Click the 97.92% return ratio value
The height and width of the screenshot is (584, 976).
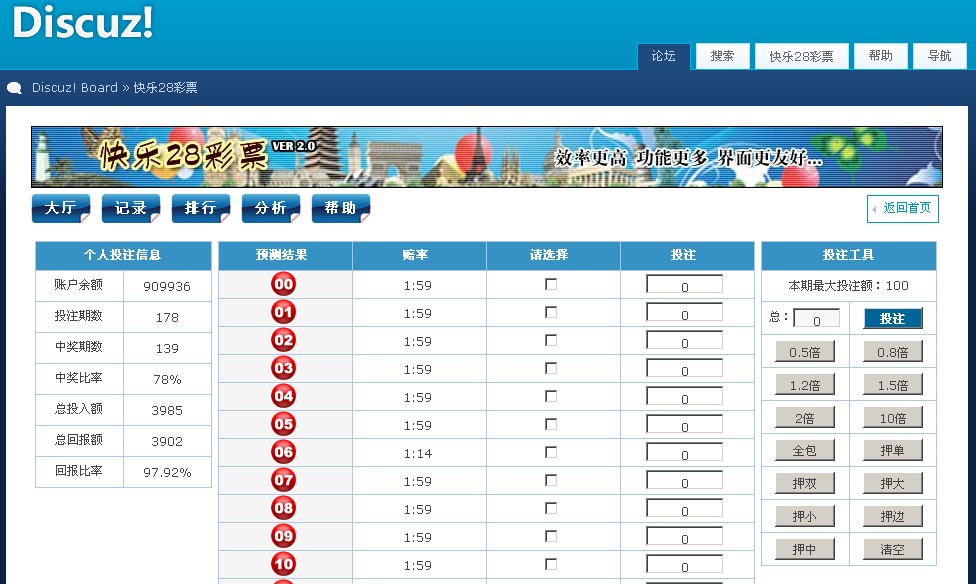click(x=167, y=473)
